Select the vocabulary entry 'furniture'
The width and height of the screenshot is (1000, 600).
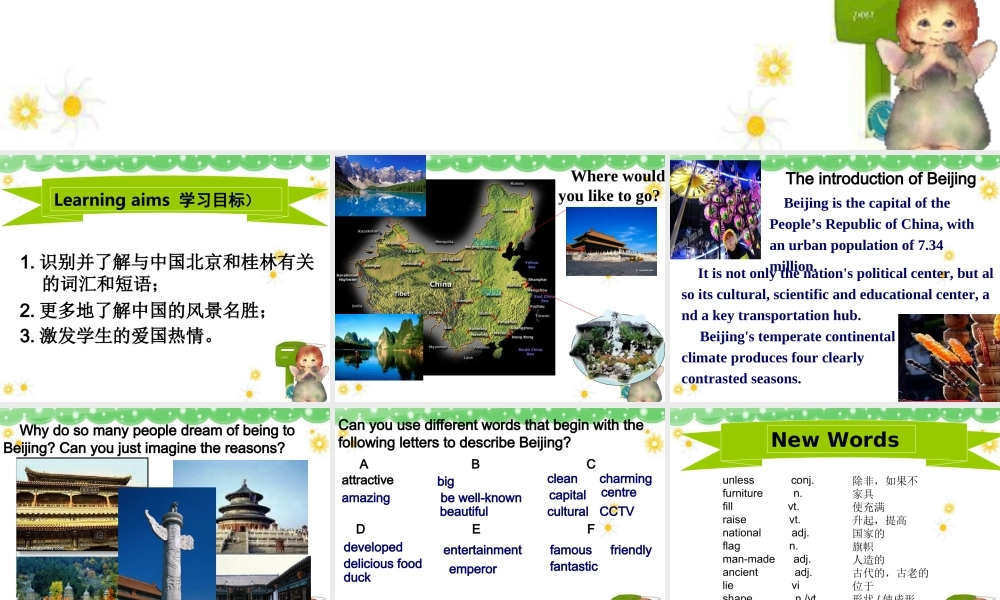742,493
